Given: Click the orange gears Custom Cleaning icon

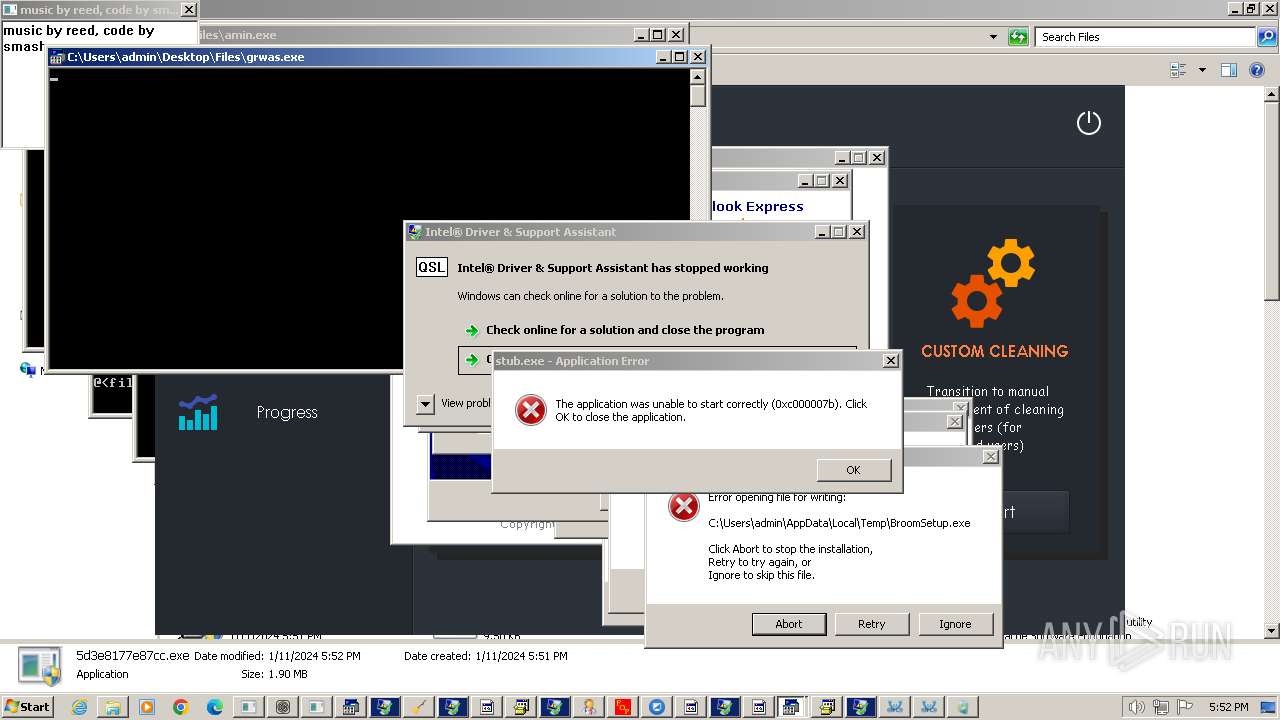Looking at the screenshot, I should click(993, 283).
